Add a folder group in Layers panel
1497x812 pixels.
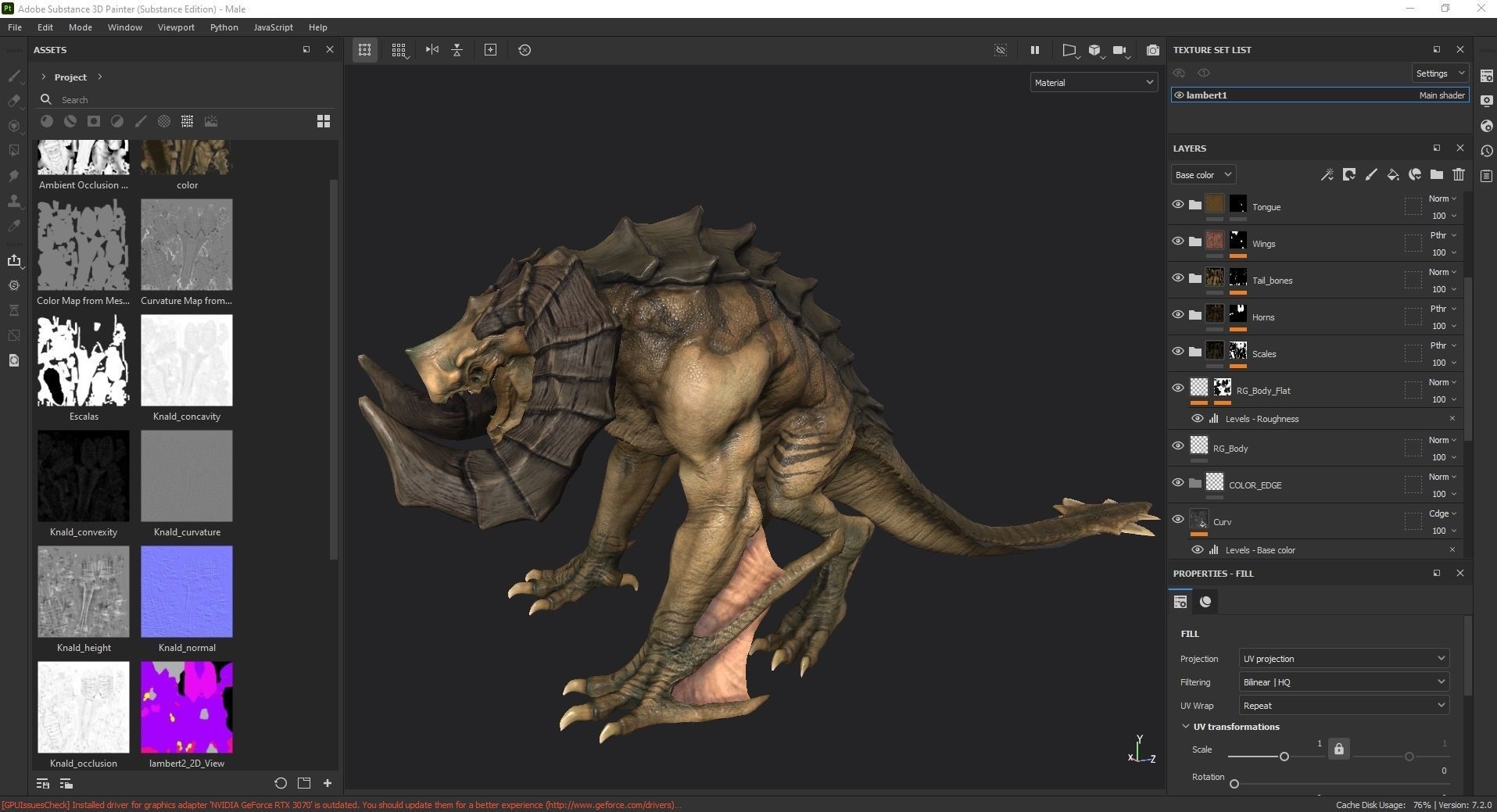[x=1437, y=175]
